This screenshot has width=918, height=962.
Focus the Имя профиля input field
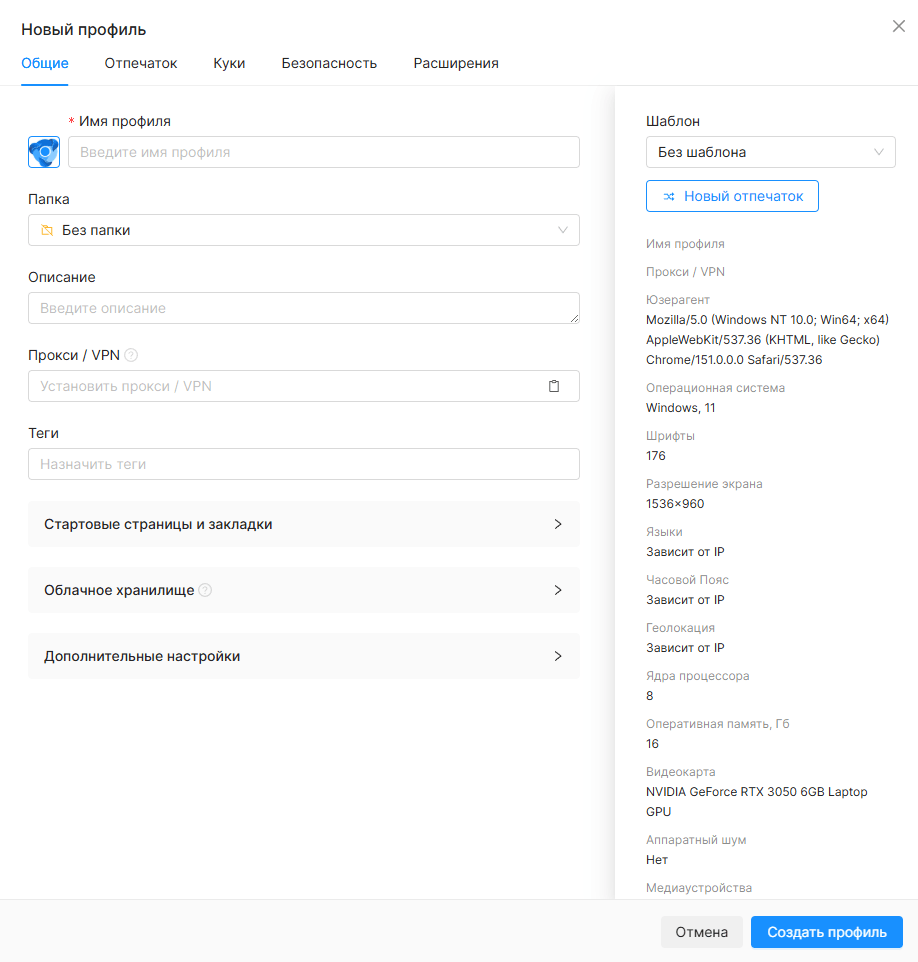pos(323,152)
